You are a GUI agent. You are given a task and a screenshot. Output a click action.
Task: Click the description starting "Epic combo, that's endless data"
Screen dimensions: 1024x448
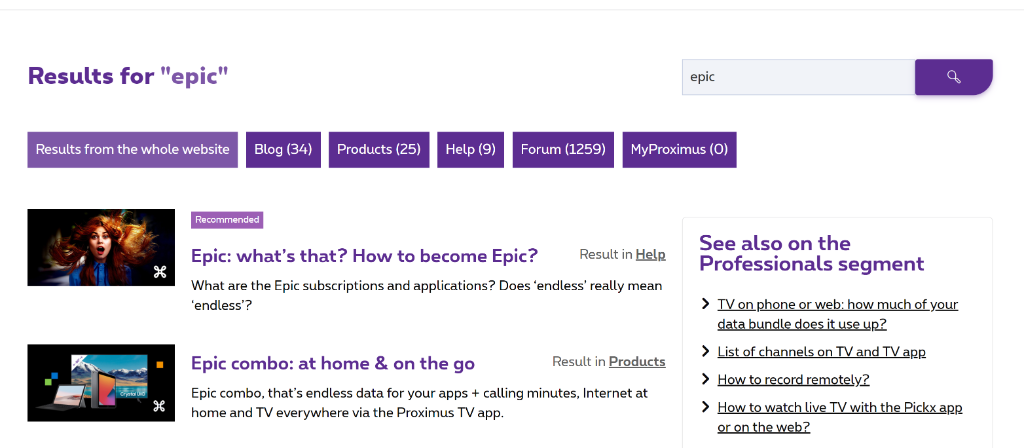pos(419,403)
